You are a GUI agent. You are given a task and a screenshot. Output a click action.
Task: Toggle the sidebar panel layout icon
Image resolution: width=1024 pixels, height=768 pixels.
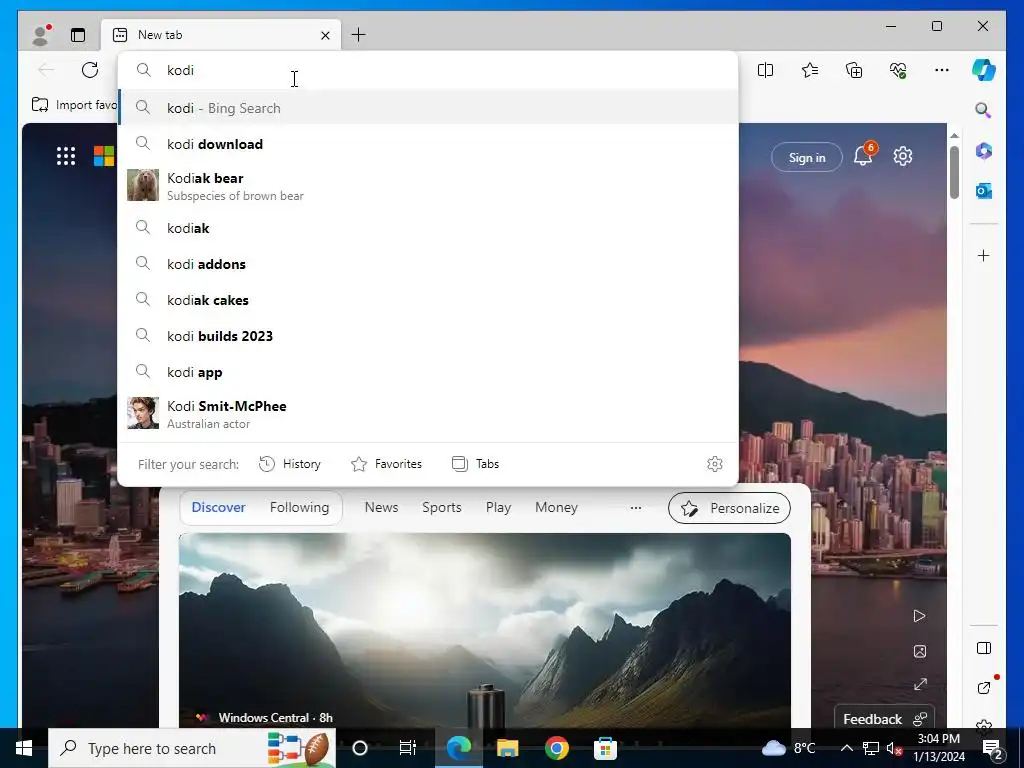click(x=984, y=648)
